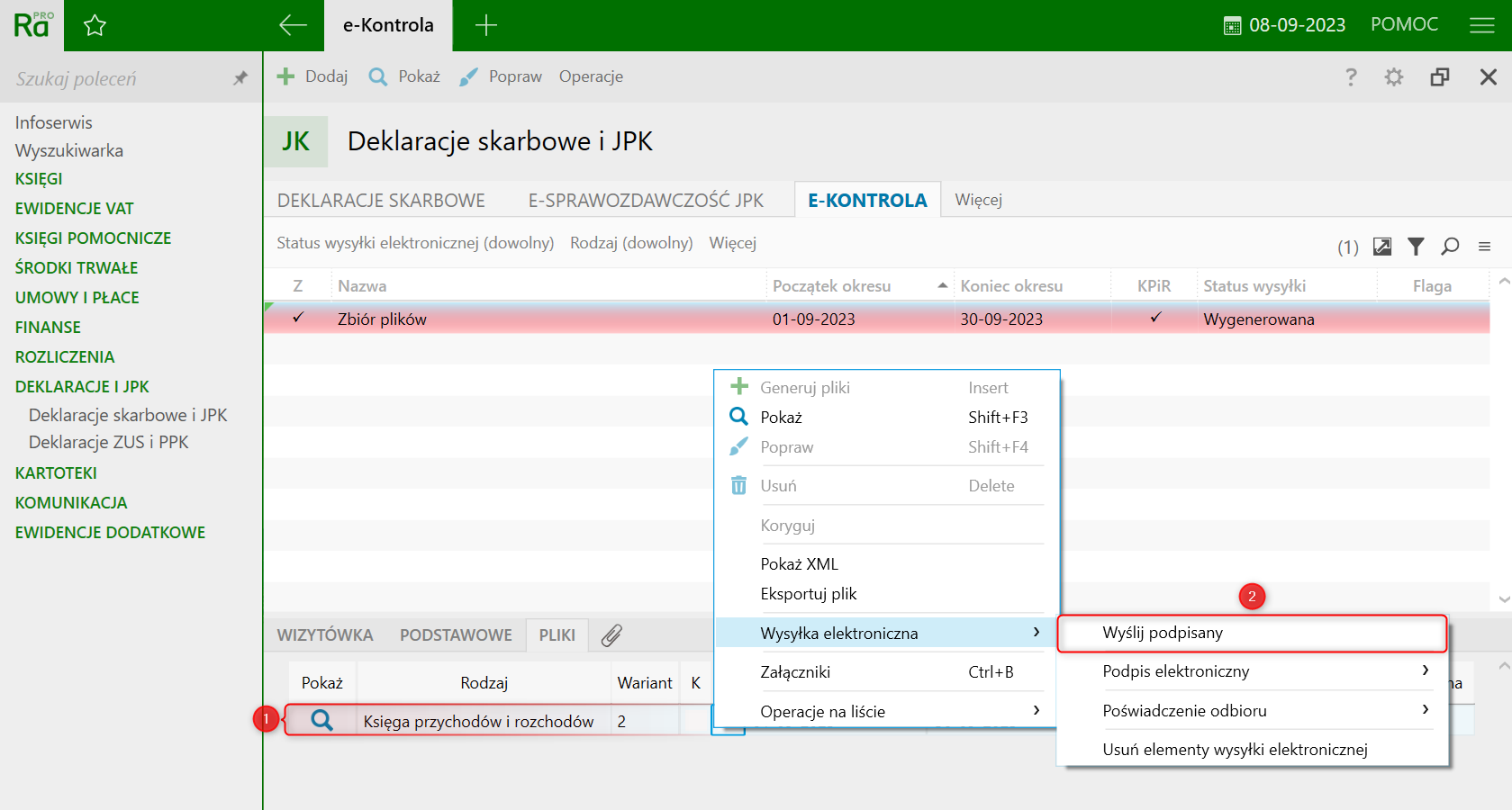Viewport: 1512px width, 810px height.
Task: Click the Pokaż magnifier toolbar icon
Action: click(378, 77)
